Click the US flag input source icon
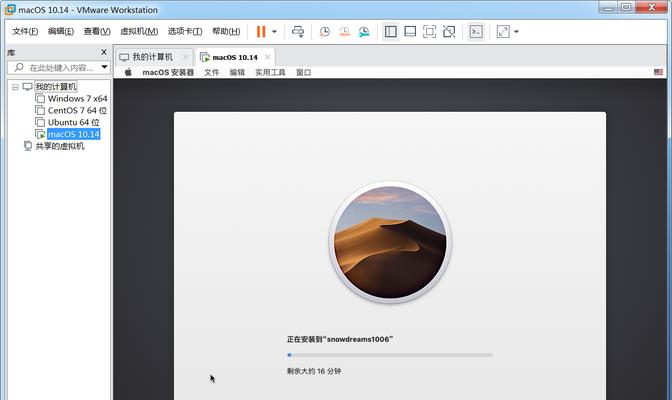 click(x=658, y=72)
